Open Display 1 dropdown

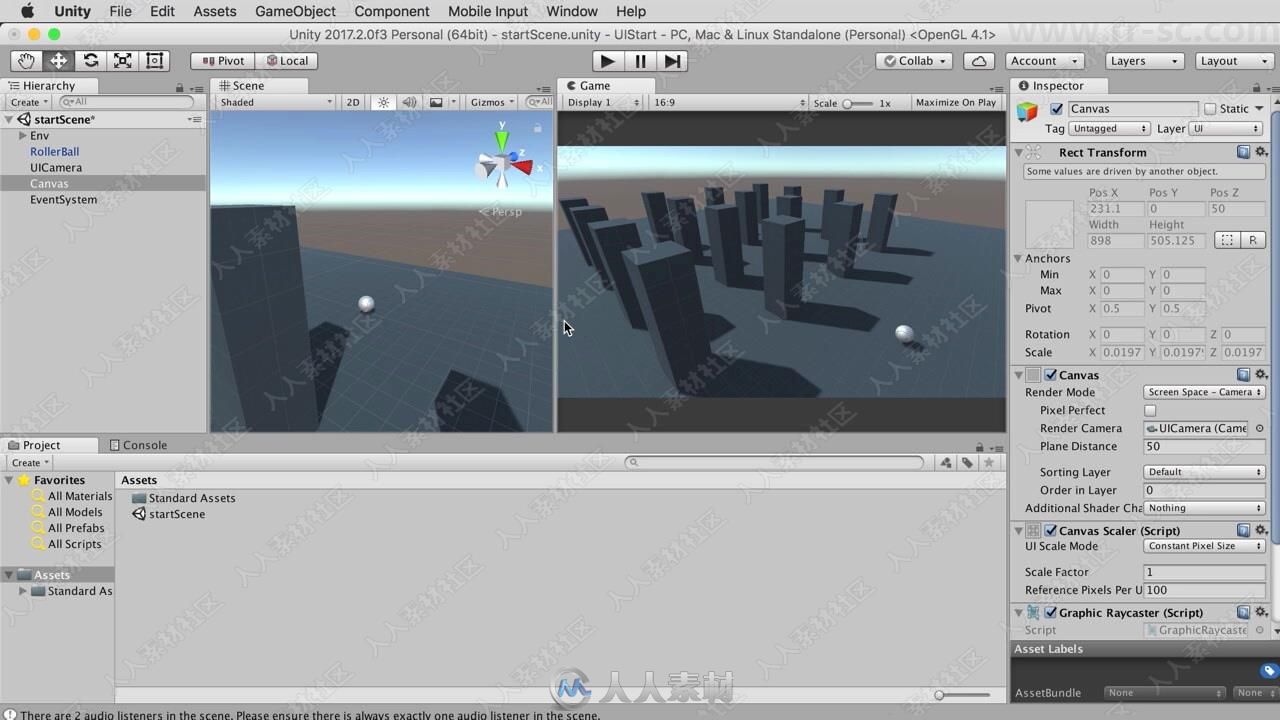[602, 102]
